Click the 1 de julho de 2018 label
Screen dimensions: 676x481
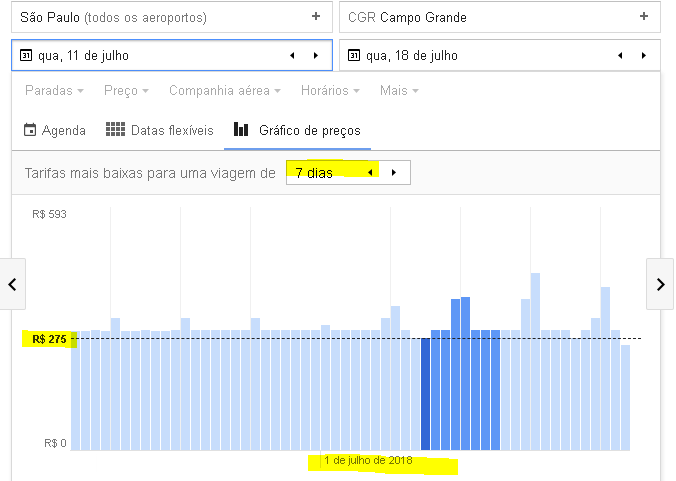[x=368, y=460]
